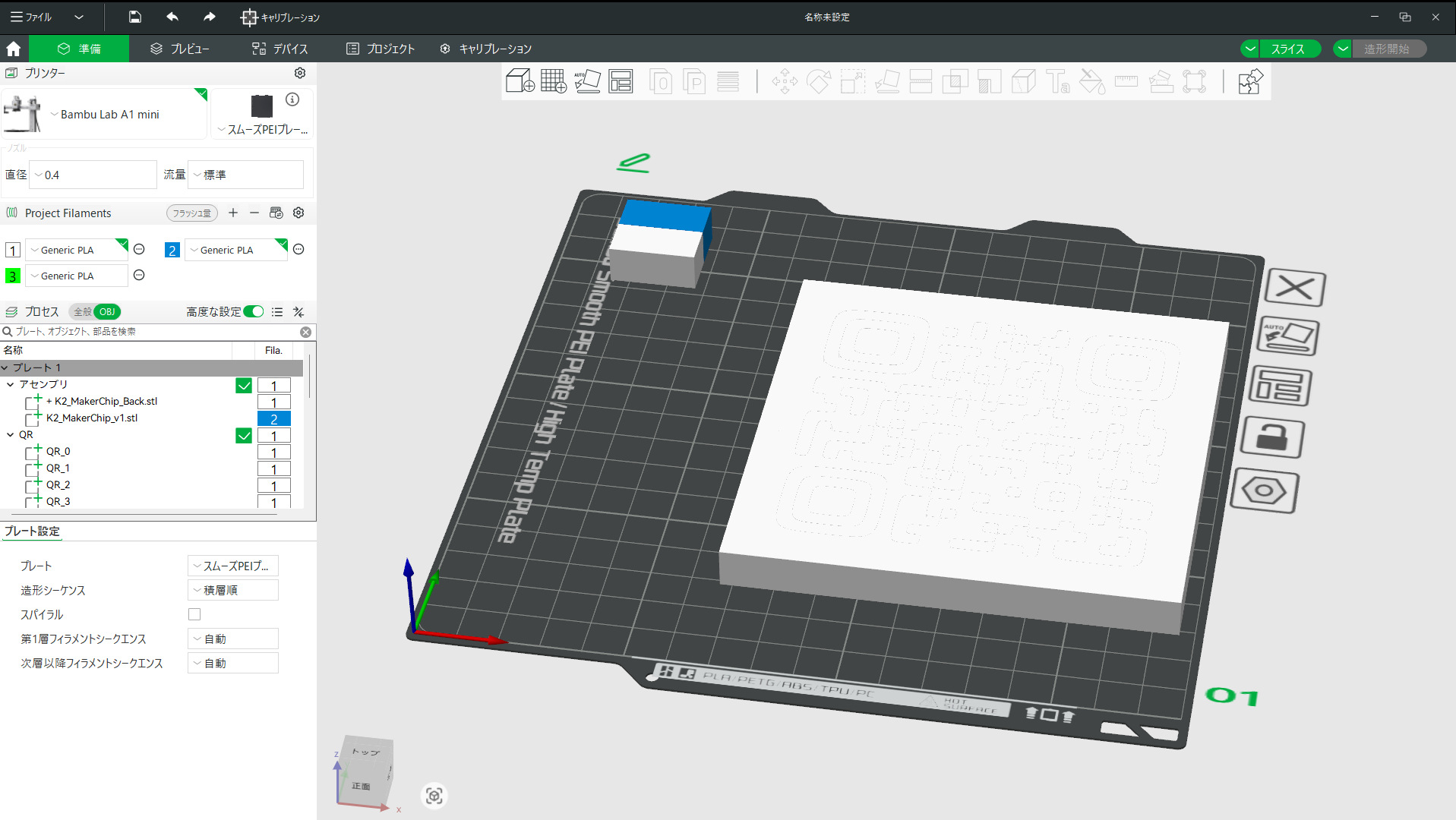This screenshot has height=820, width=1456.
Task: Toggle the アセンブリ row checkbox
Action: 244,385
